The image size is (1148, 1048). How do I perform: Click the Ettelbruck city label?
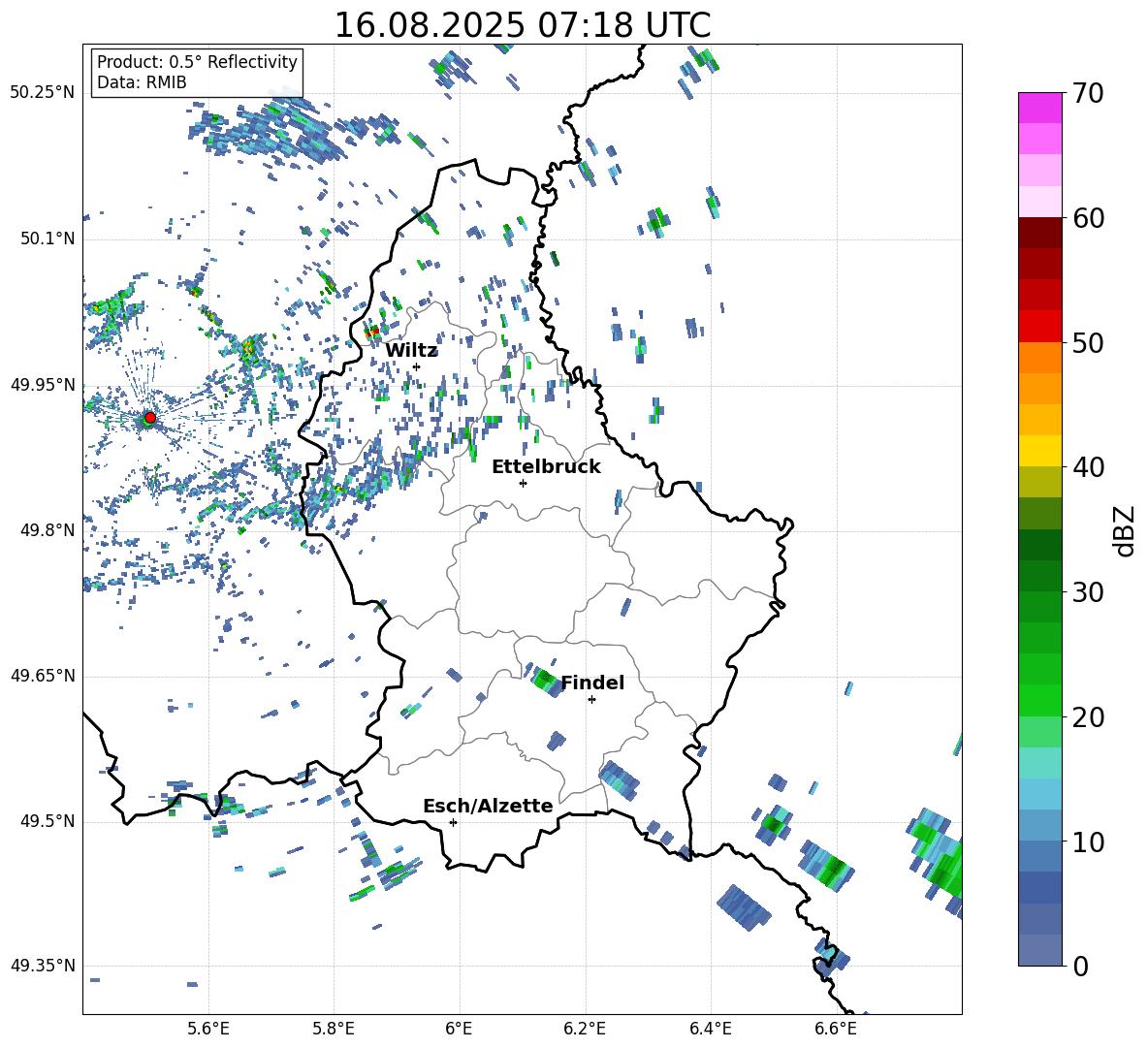point(546,467)
